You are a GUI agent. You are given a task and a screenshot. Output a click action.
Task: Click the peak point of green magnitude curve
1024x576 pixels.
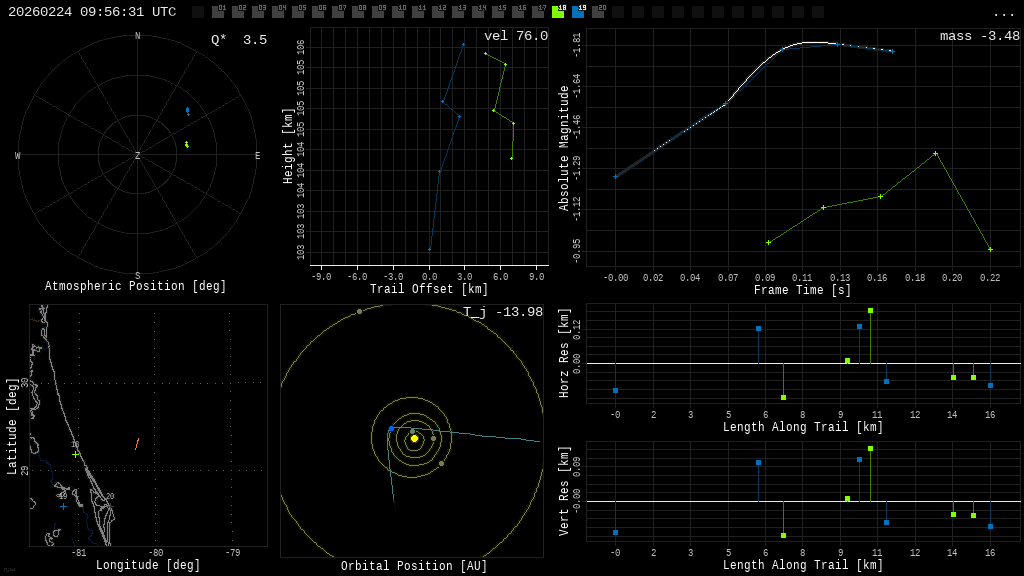[x=935, y=154]
